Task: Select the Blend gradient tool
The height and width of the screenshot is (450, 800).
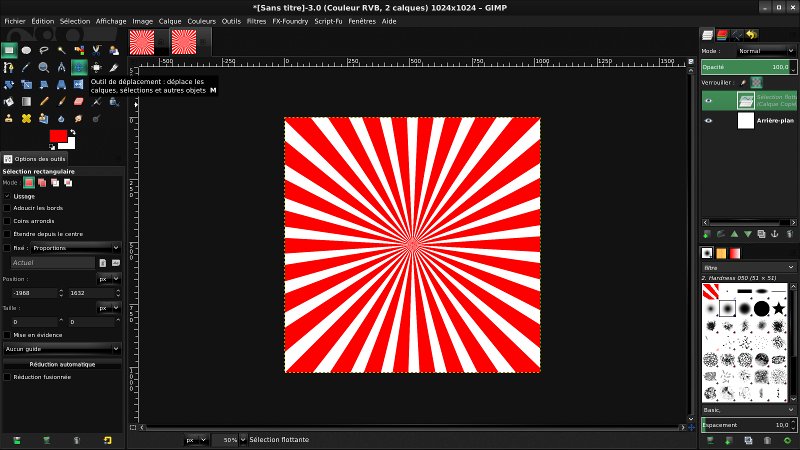Action: pyautogui.click(x=27, y=102)
